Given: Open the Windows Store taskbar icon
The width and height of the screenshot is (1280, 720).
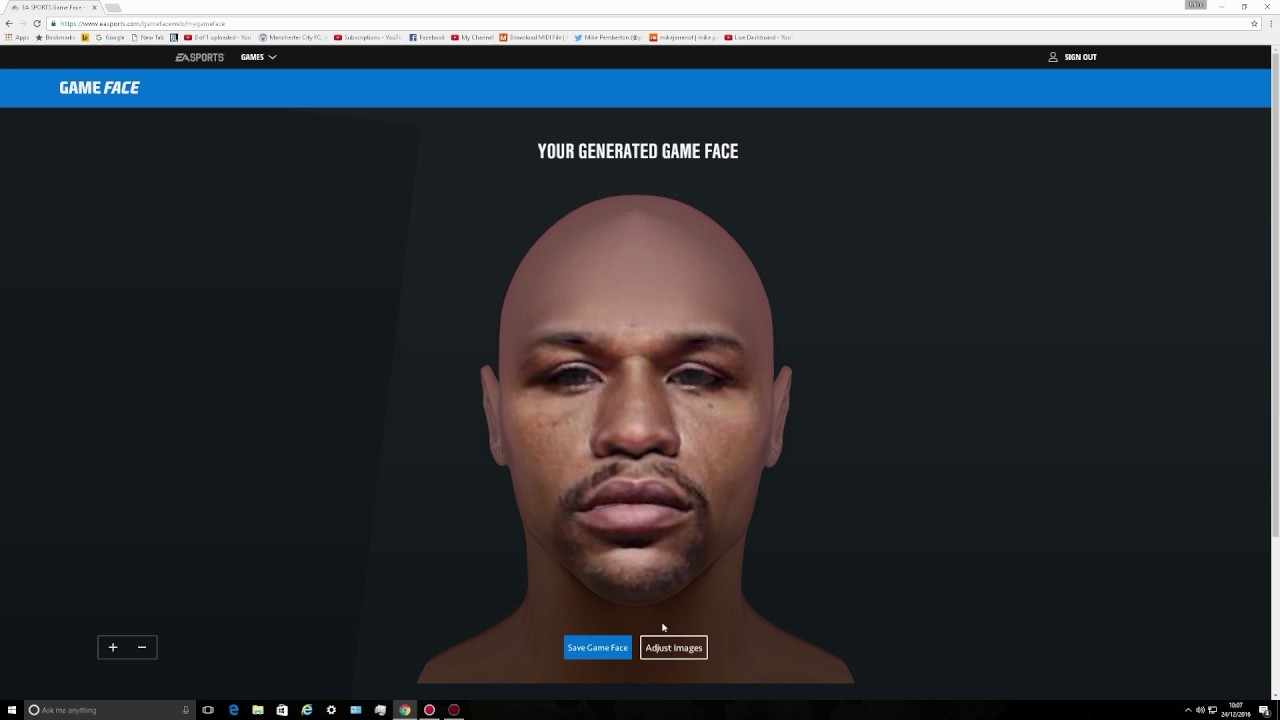Looking at the screenshot, I should [282, 710].
